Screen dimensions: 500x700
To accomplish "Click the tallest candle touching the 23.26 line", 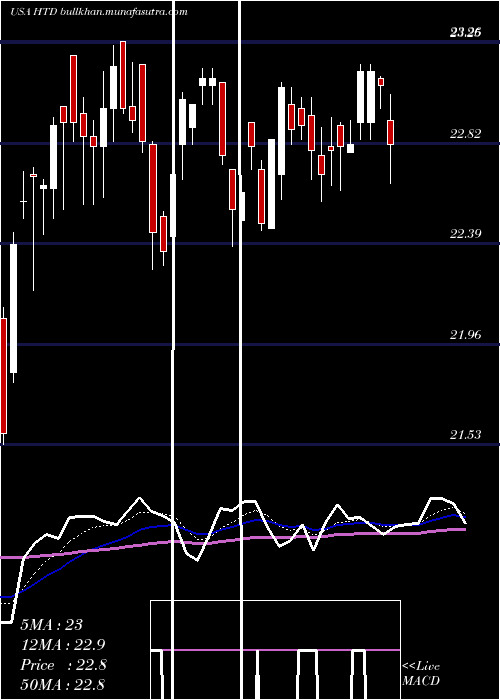I will (x=123, y=75).
